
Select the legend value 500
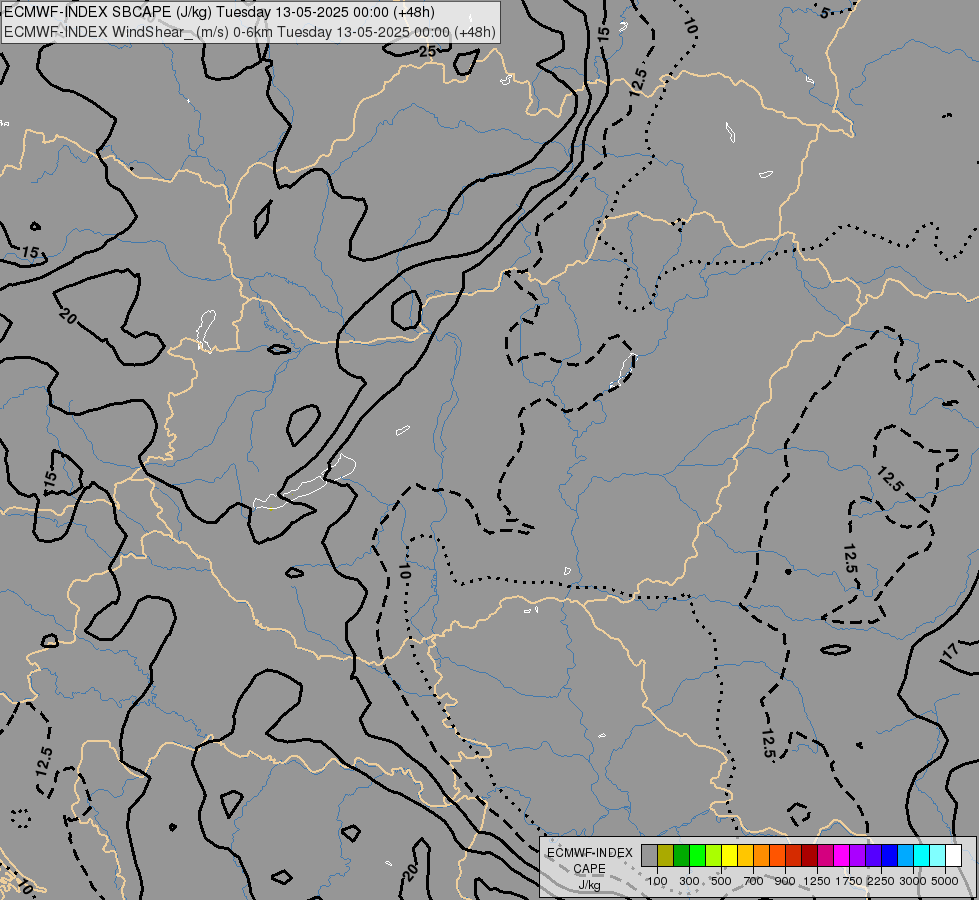point(722,881)
